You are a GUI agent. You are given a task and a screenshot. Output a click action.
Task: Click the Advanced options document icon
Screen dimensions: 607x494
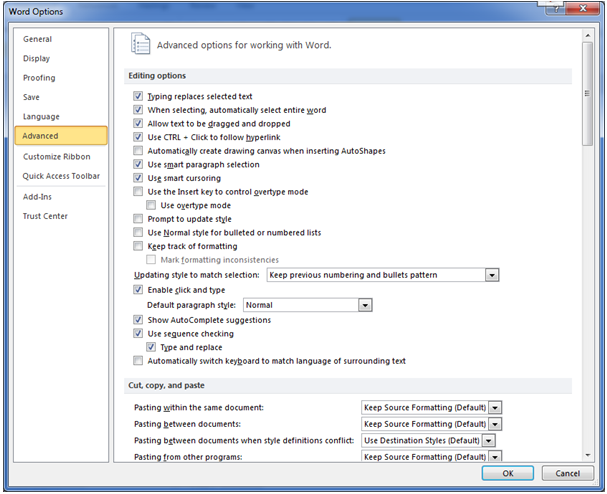140,44
